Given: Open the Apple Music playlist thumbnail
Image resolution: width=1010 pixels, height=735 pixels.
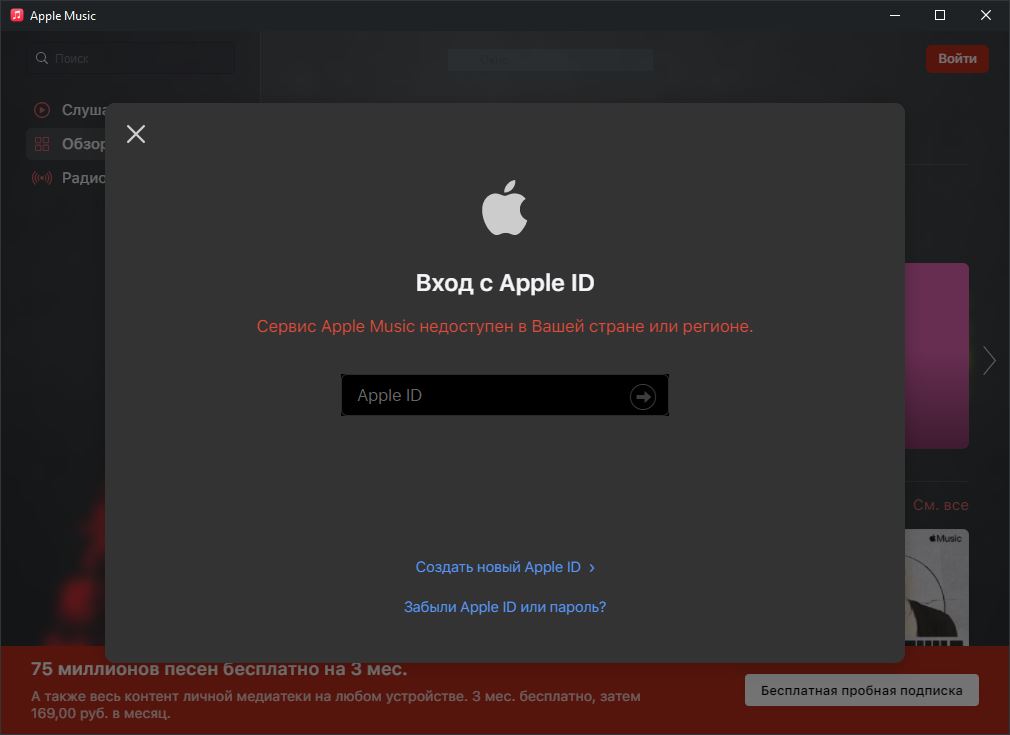Looking at the screenshot, I should tap(937, 587).
